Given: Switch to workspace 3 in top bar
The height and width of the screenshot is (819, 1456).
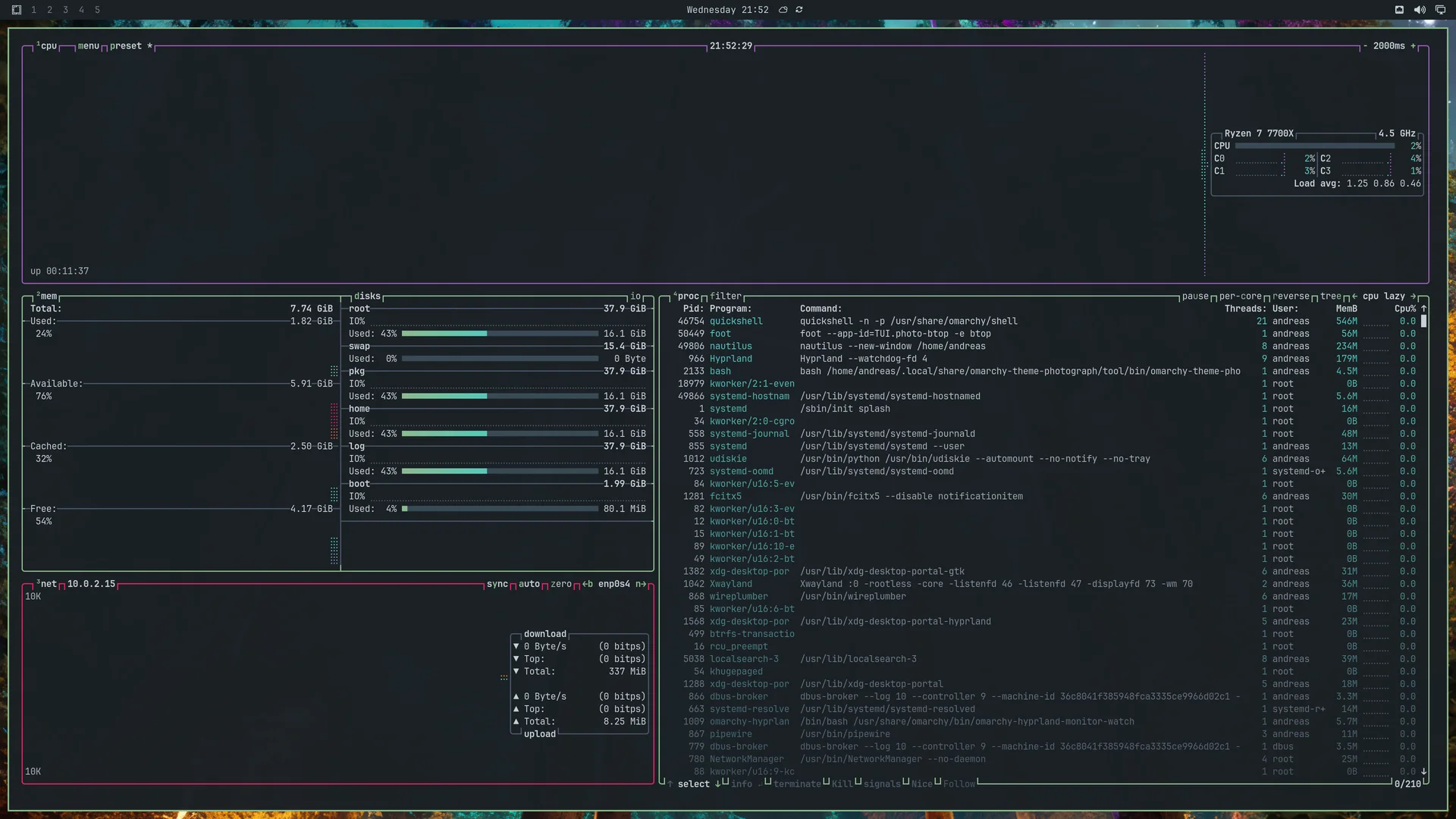Looking at the screenshot, I should [x=65, y=10].
